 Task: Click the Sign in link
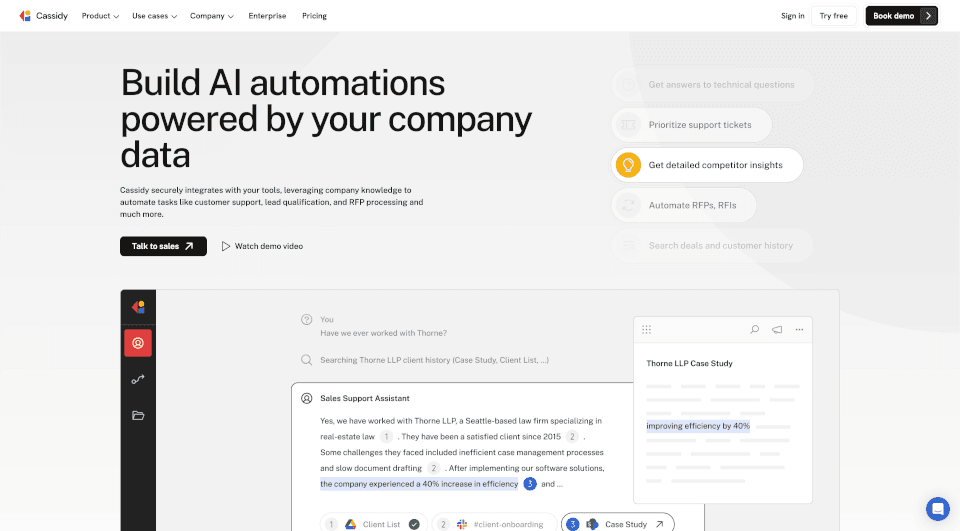point(792,16)
